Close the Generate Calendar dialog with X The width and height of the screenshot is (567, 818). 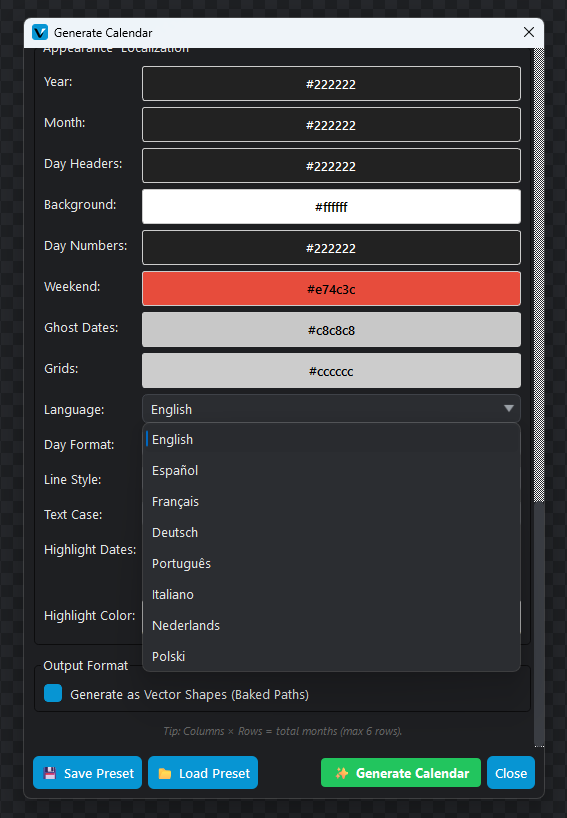[x=528, y=32]
